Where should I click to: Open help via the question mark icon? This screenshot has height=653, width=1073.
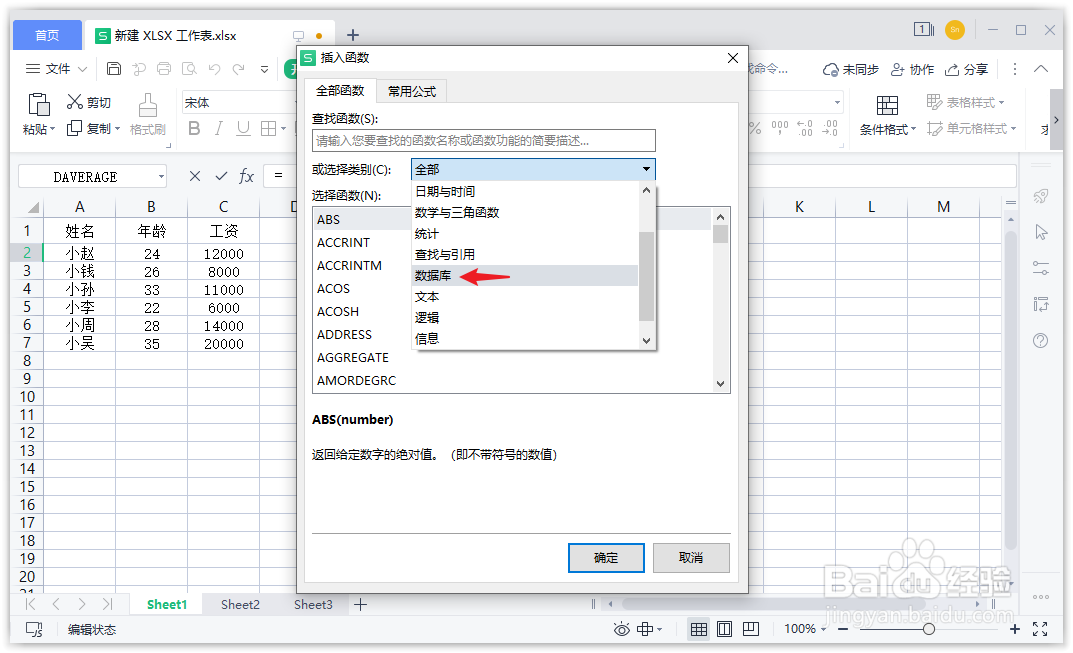pos(1041,340)
